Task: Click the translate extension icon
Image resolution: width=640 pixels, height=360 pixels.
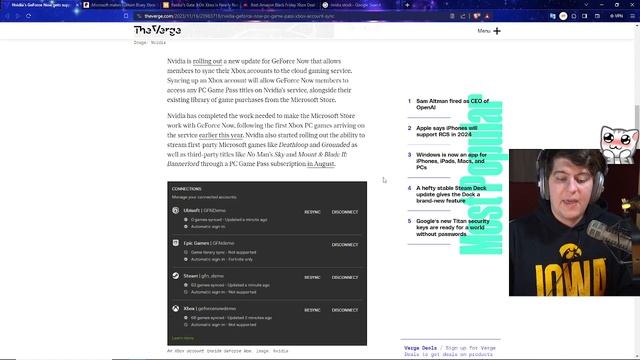Action: [x=553, y=16]
